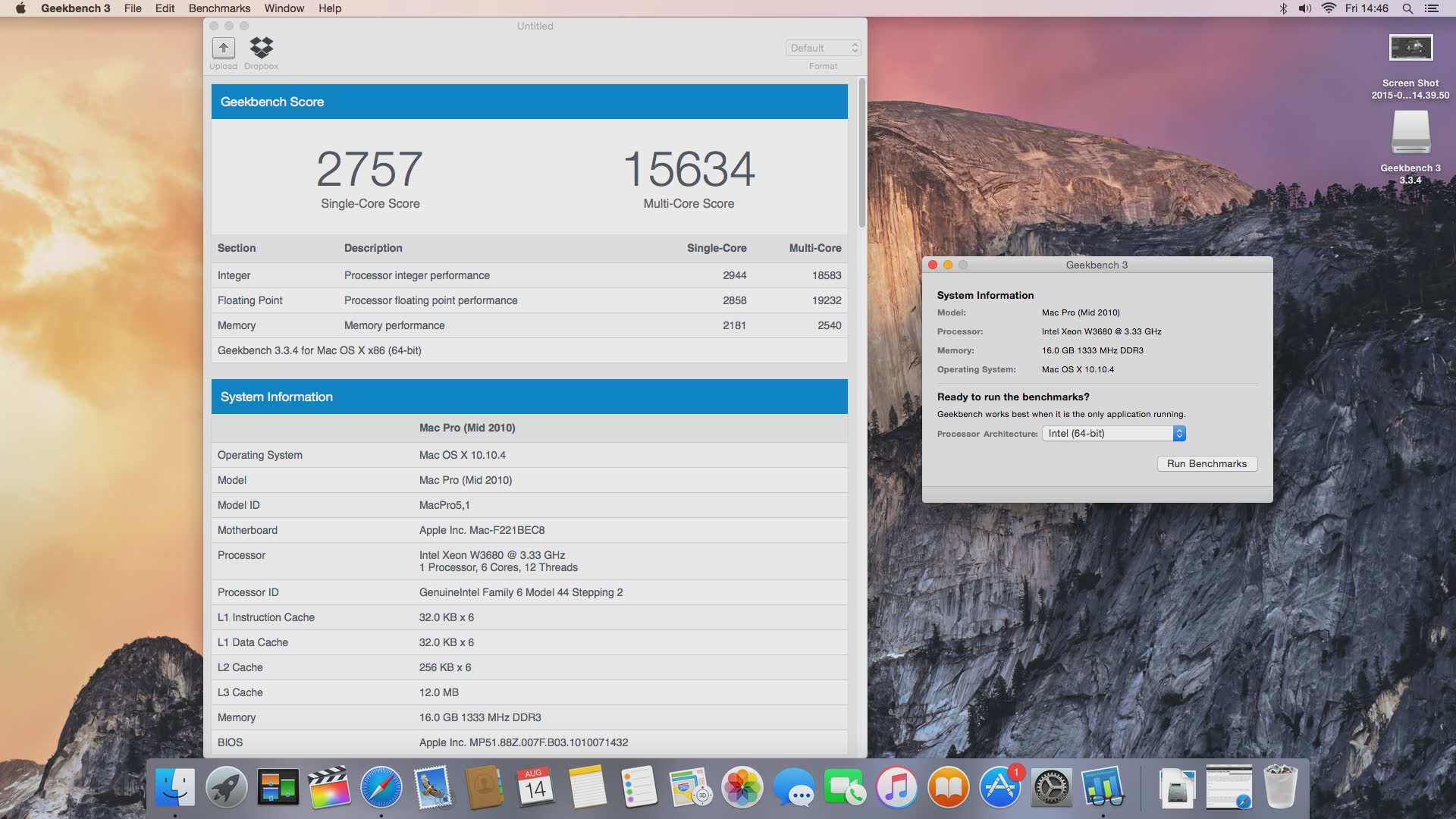Open FaceTime from the Dock
The height and width of the screenshot is (819, 1456).
coord(845,787)
